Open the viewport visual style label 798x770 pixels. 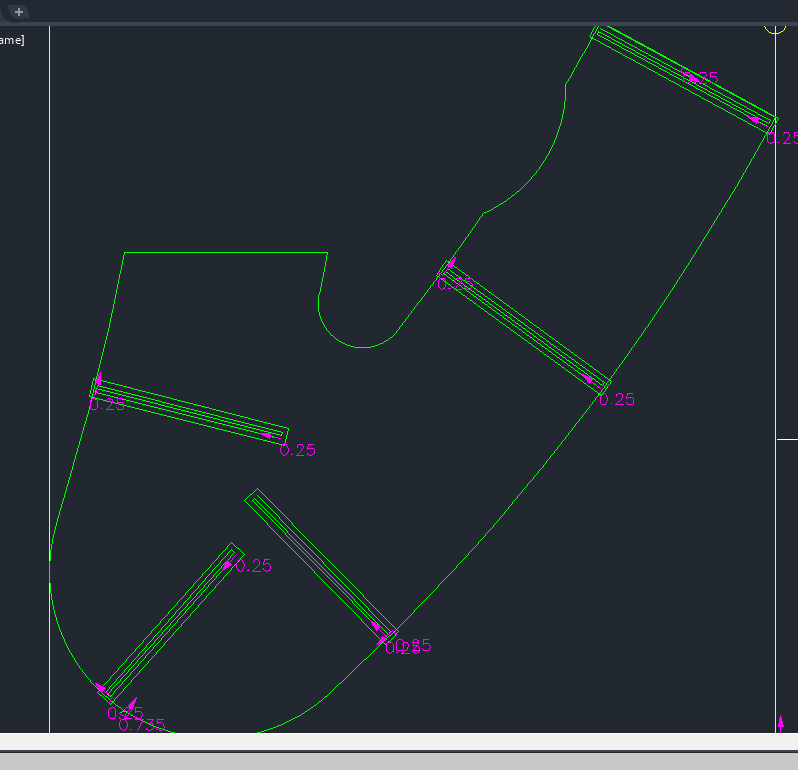12,40
